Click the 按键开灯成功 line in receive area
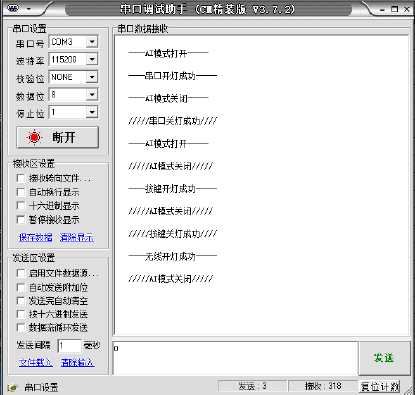This screenshot has width=415, height=395. (173, 189)
